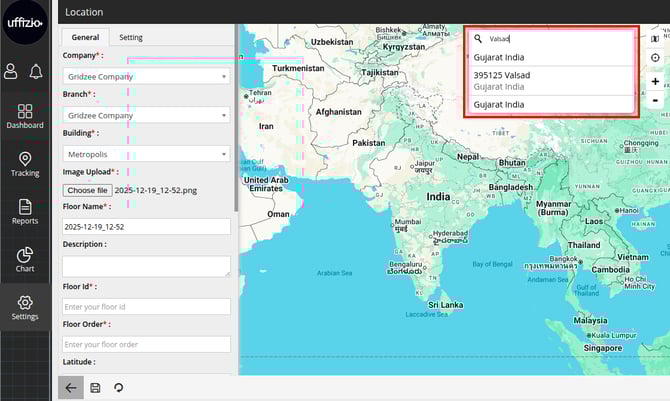670x401 pixels.
Task: Click the reset refresh icon
Action: point(119,388)
